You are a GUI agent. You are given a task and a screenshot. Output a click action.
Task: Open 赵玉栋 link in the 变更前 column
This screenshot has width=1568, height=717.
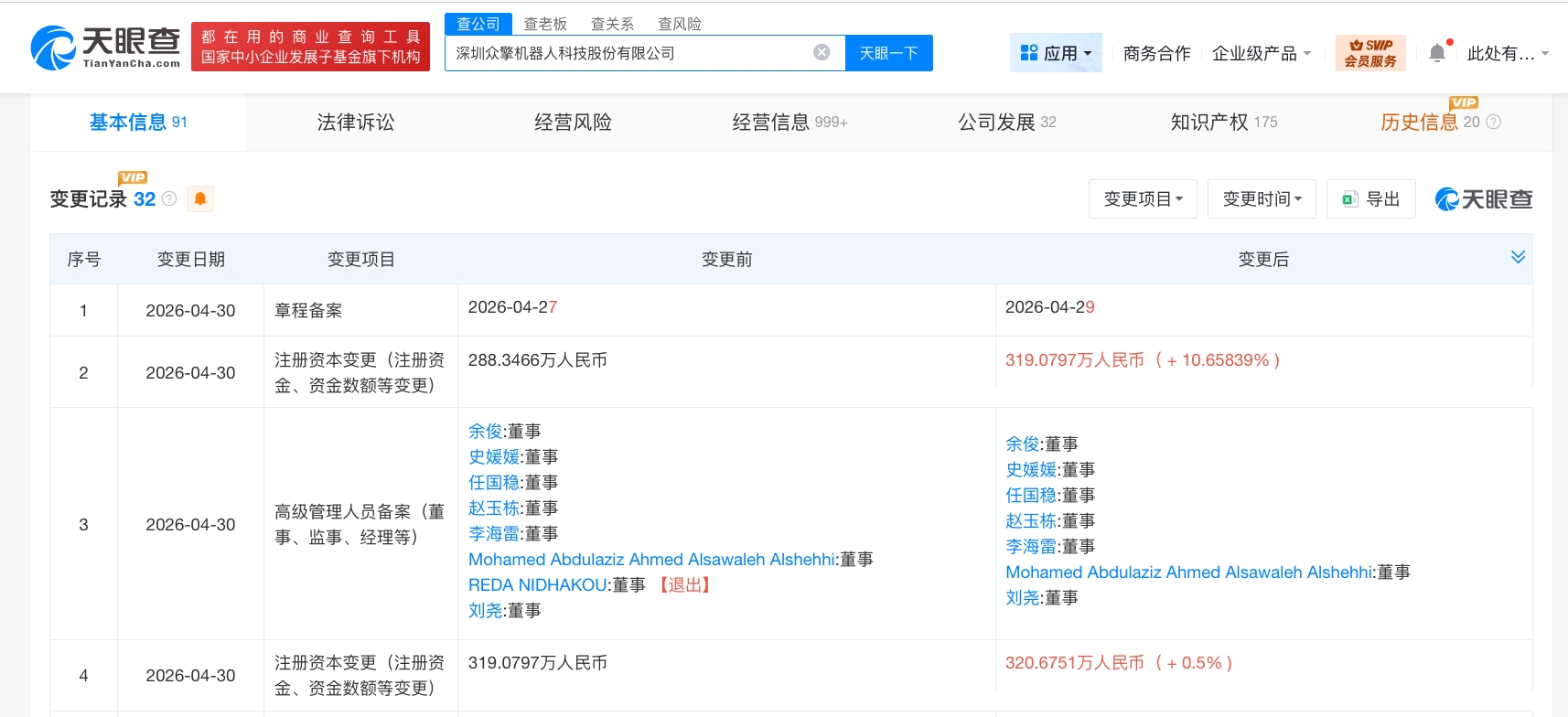click(x=494, y=508)
